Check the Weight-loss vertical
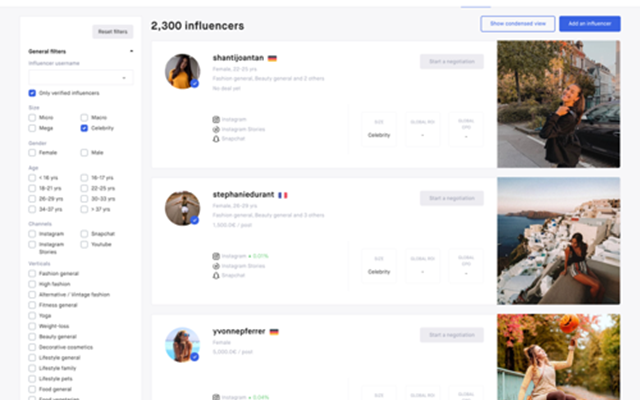640x400 pixels. [32, 326]
